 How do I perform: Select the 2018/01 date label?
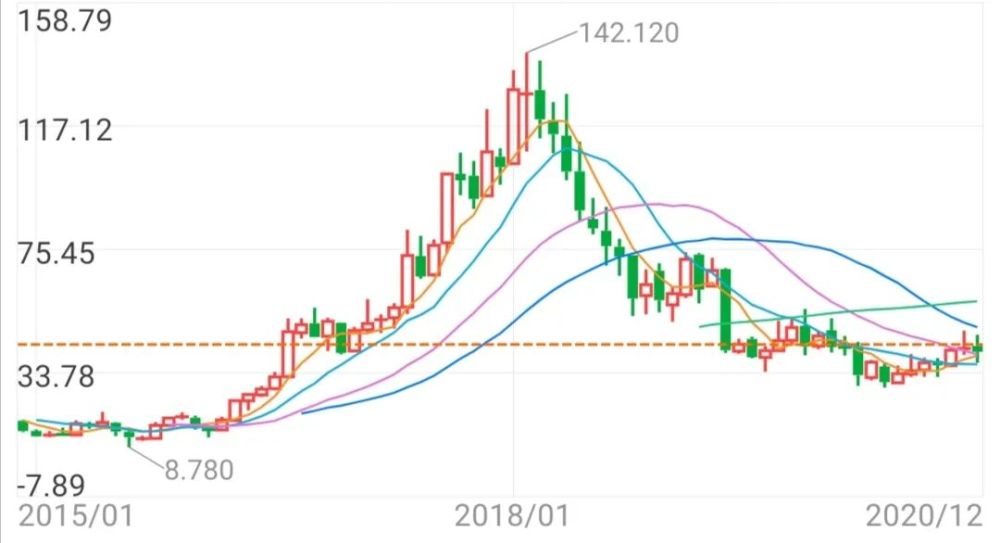511,516
